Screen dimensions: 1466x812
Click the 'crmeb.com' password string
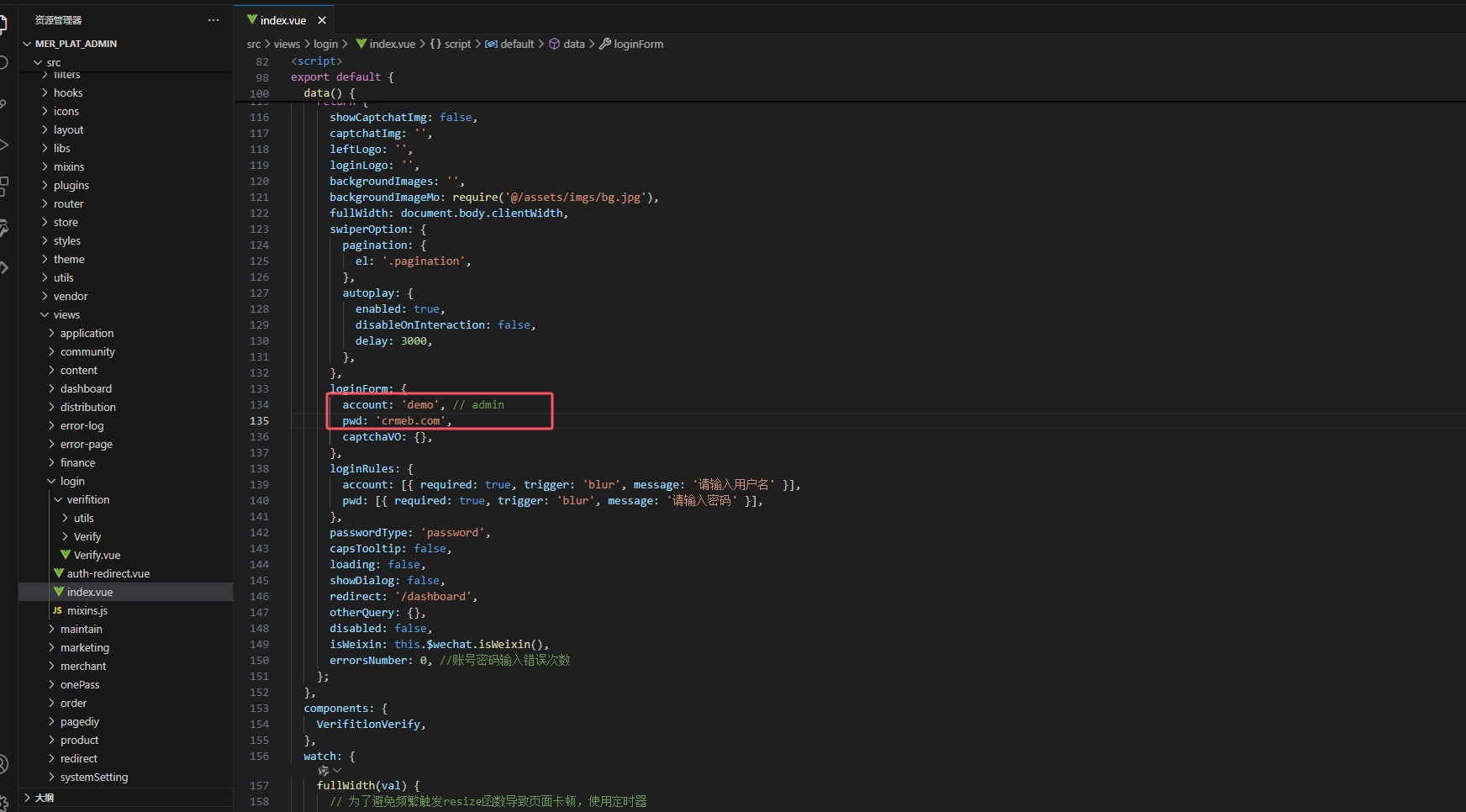pos(411,420)
